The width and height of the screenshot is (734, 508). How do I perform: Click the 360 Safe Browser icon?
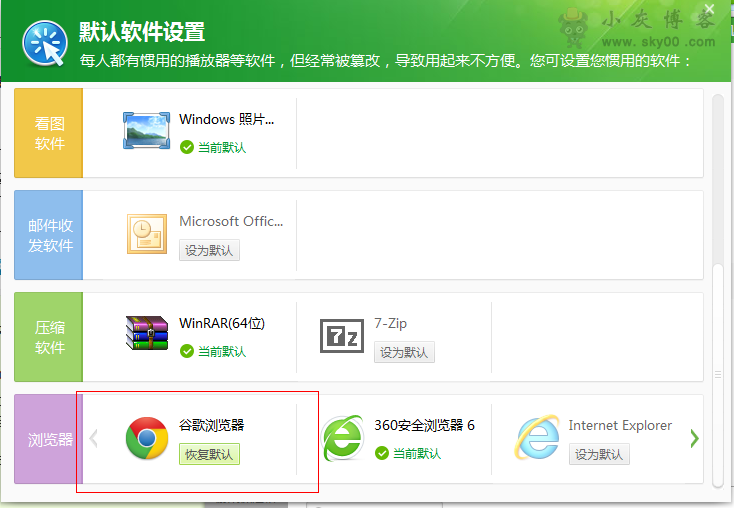[343, 438]
